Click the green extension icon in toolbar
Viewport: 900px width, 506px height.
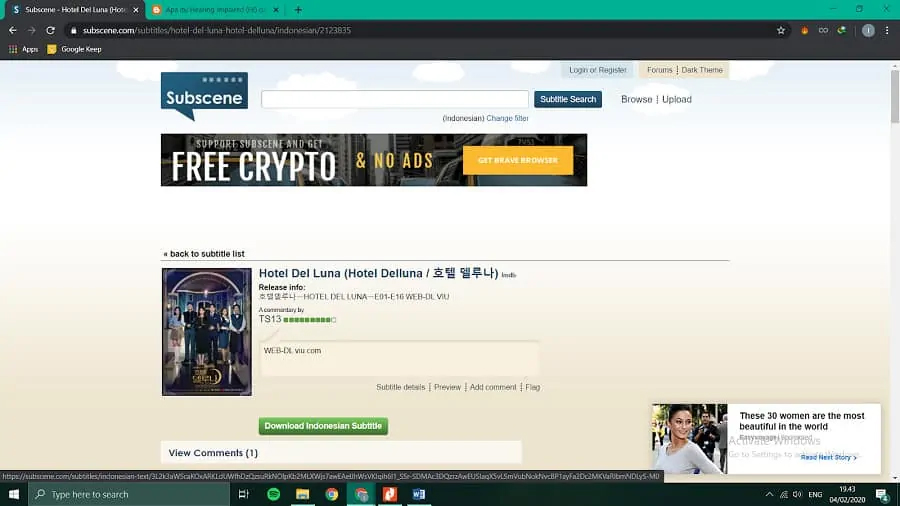tap(841, 30)
